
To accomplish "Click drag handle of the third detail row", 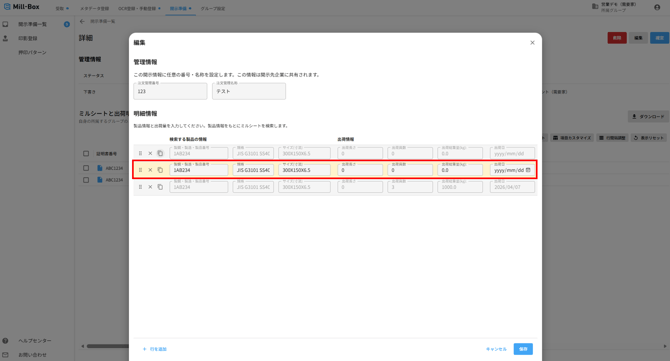I will [x=140, y=187].
